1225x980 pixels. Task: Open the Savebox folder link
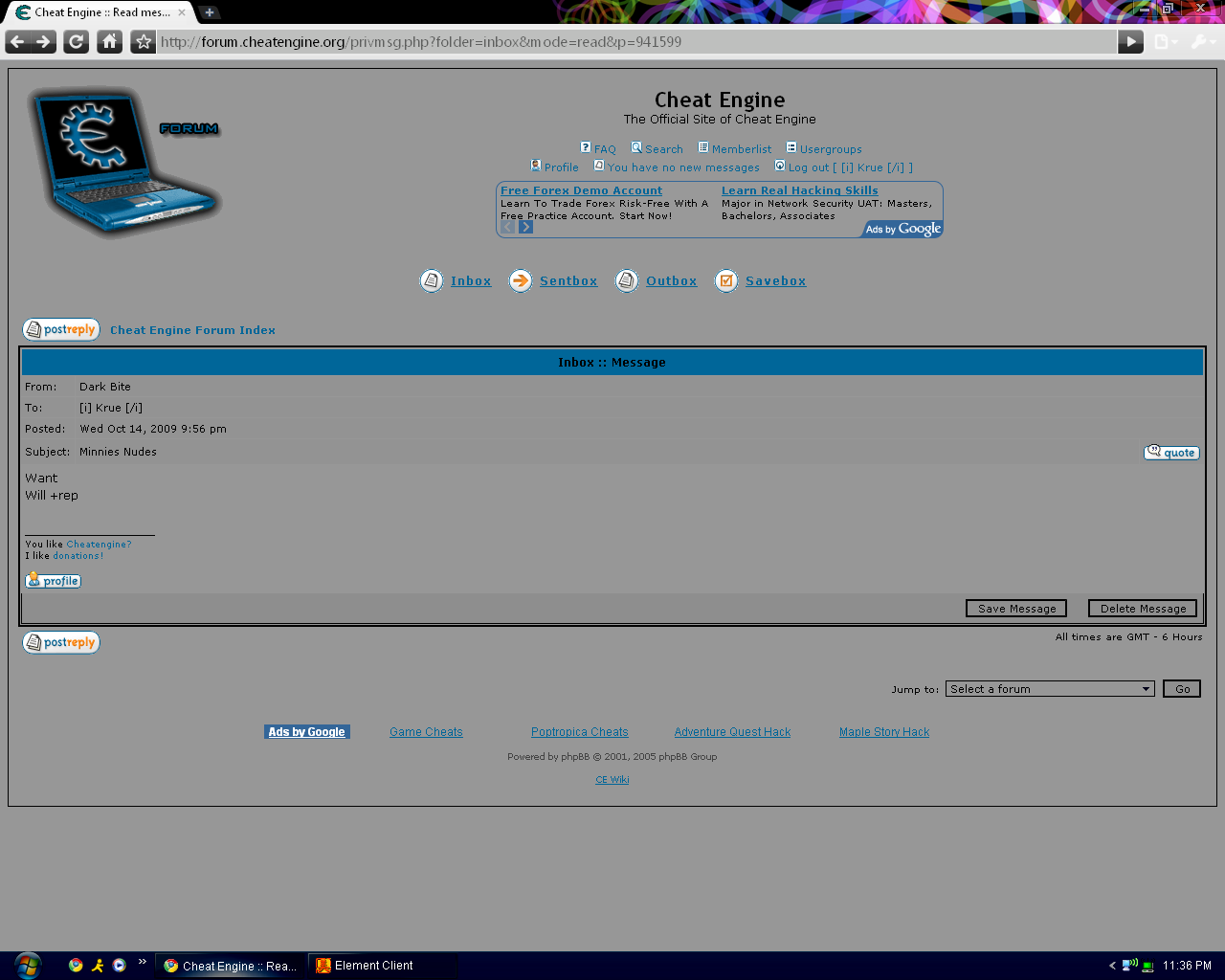tap(775, 280)
